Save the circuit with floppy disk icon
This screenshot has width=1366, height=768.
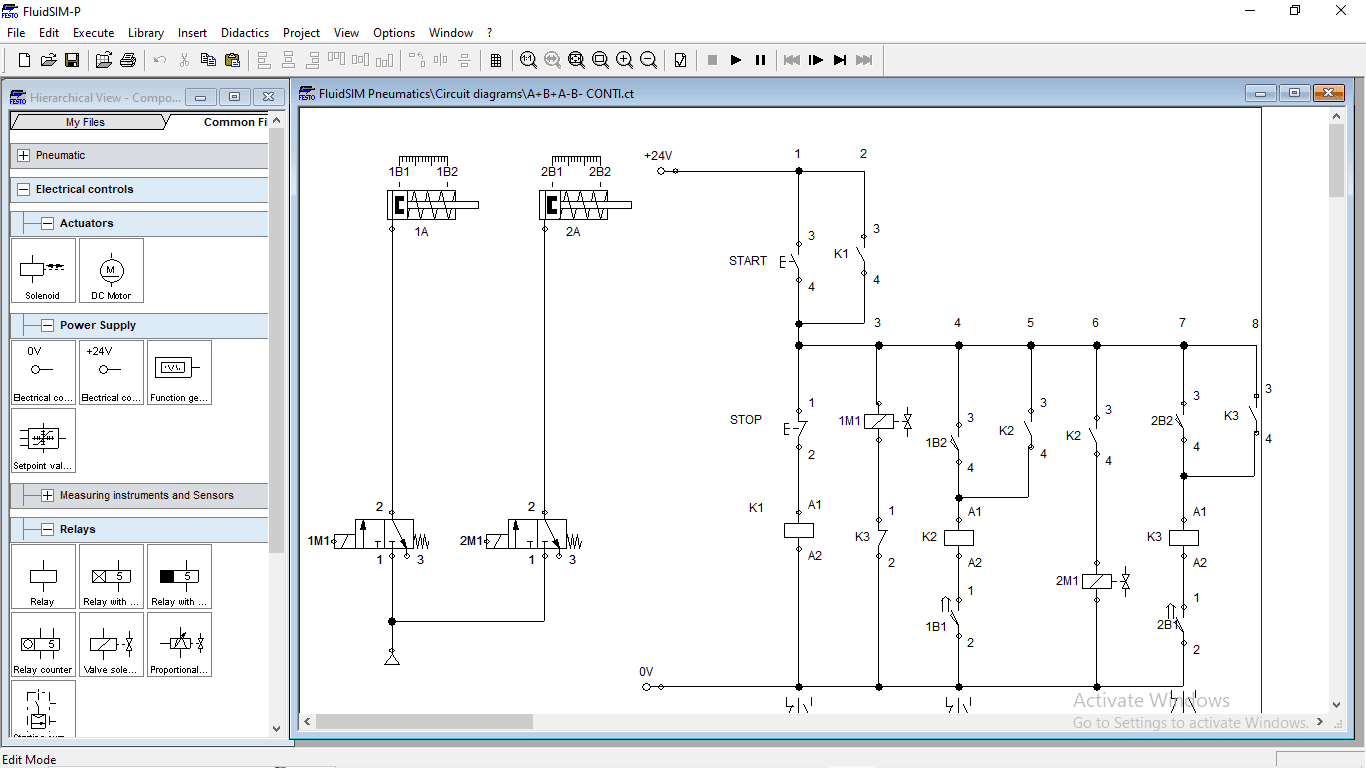tap(72, 60)
